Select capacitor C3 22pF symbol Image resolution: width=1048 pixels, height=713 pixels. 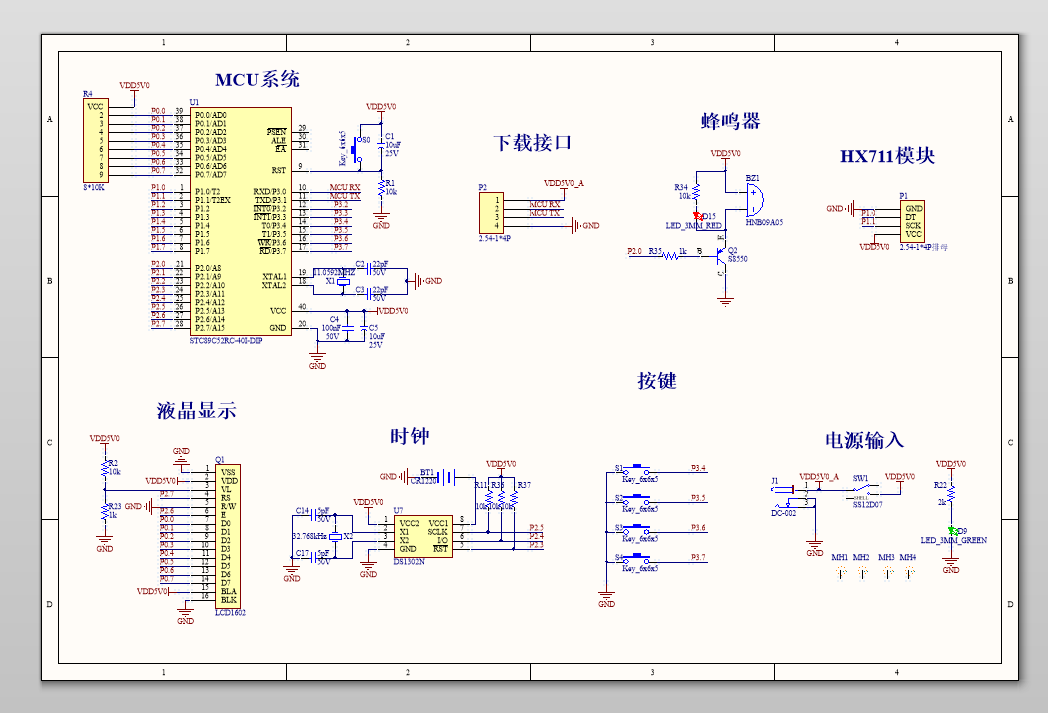coord(368,294)
